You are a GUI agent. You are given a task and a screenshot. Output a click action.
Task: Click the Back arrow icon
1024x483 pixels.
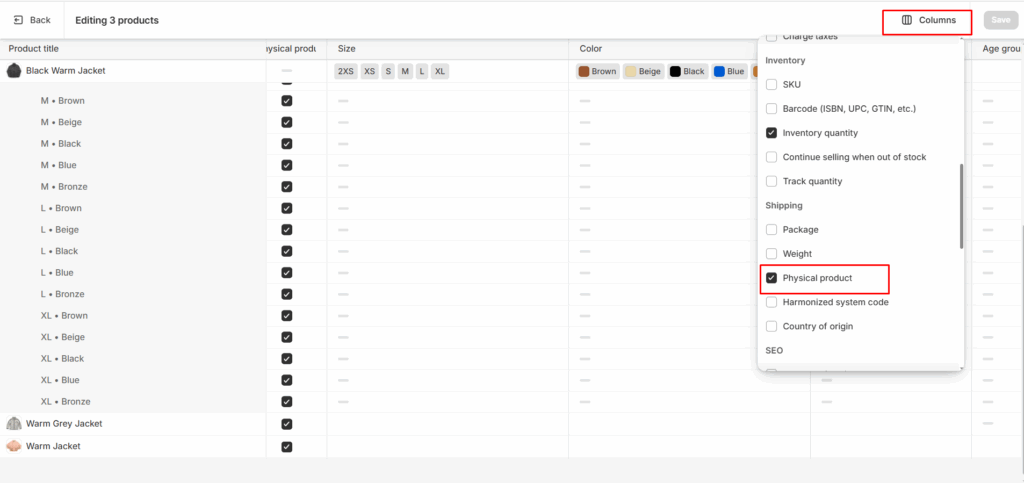(x=19, y=20)
